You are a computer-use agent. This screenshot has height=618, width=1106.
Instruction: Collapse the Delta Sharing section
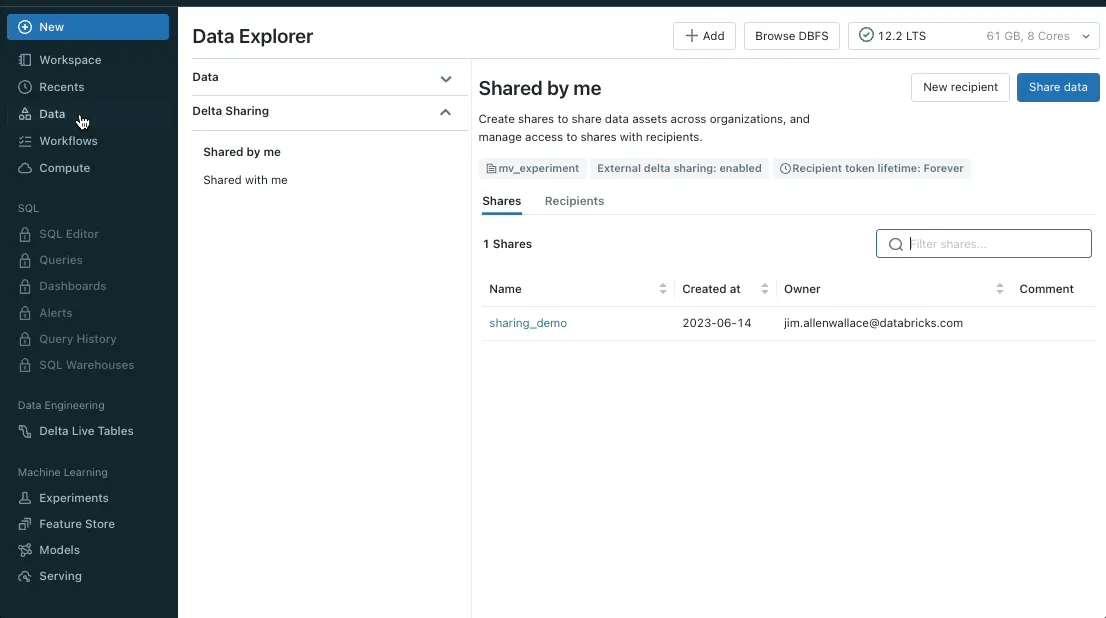point(445,112)
